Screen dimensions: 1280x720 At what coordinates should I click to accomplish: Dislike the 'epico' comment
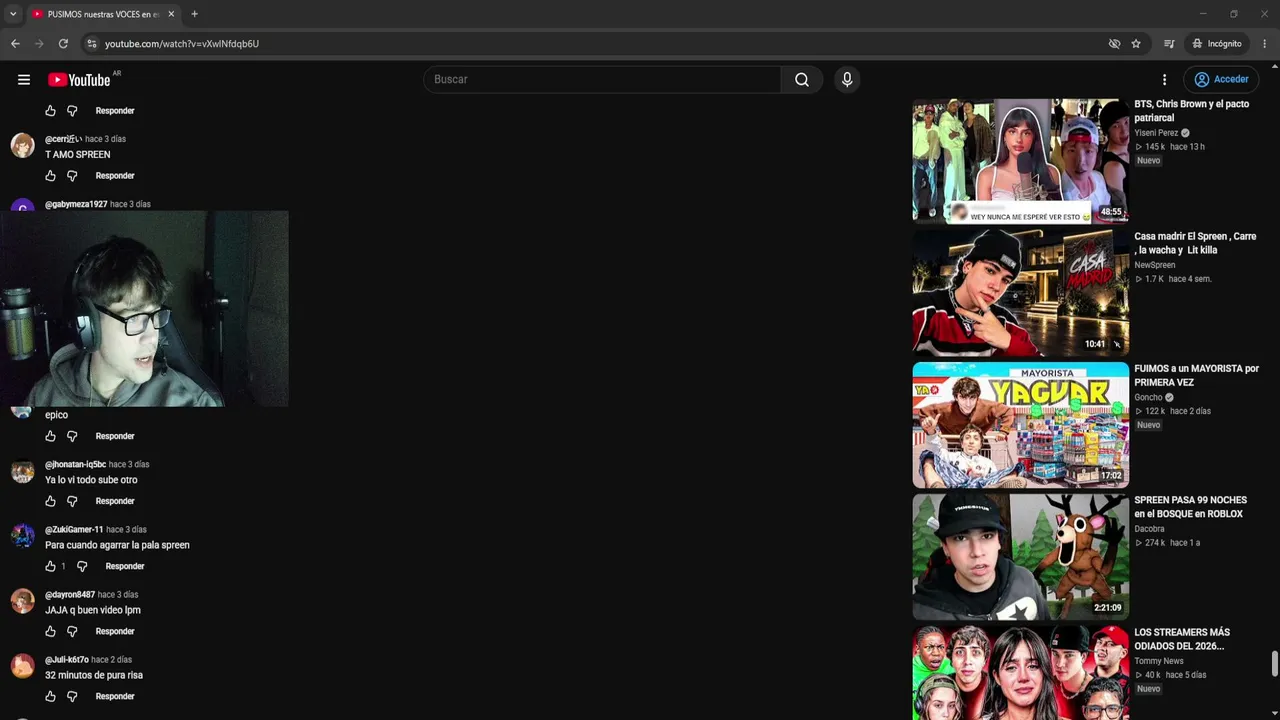(72, 436)
